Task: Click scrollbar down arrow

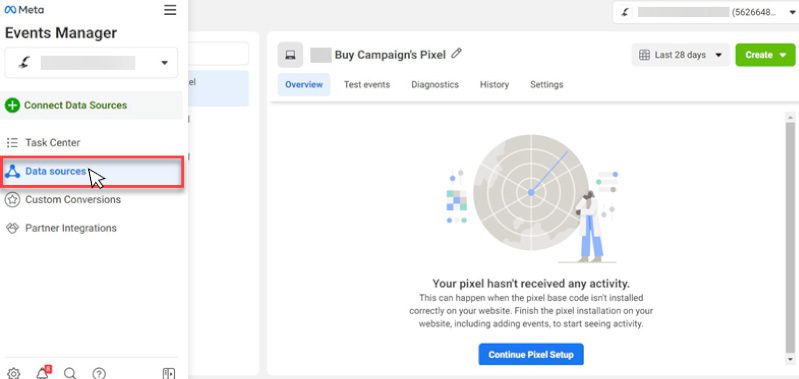Action: [790, 360]
